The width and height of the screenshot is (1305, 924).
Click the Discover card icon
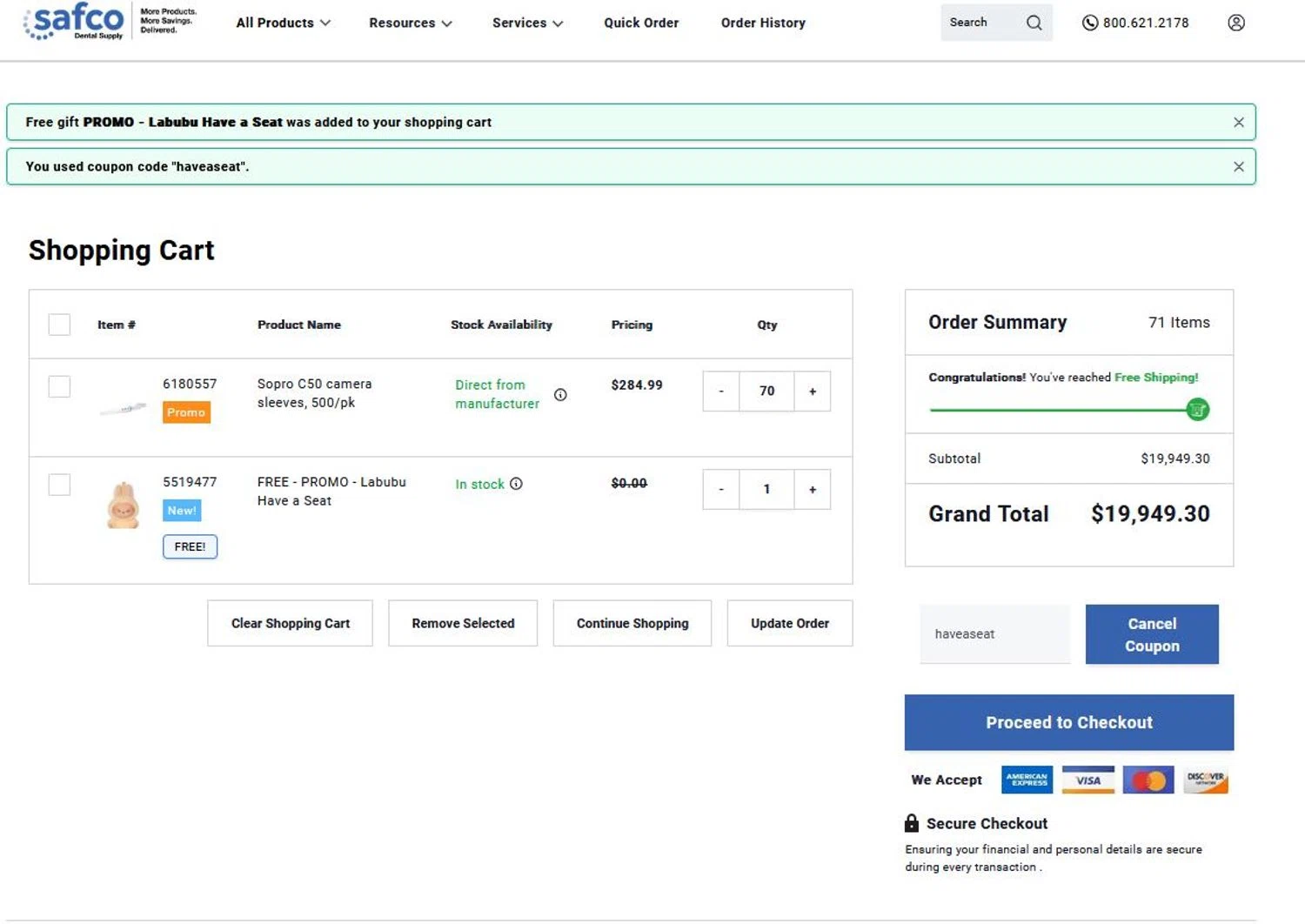pos(1205,780)
